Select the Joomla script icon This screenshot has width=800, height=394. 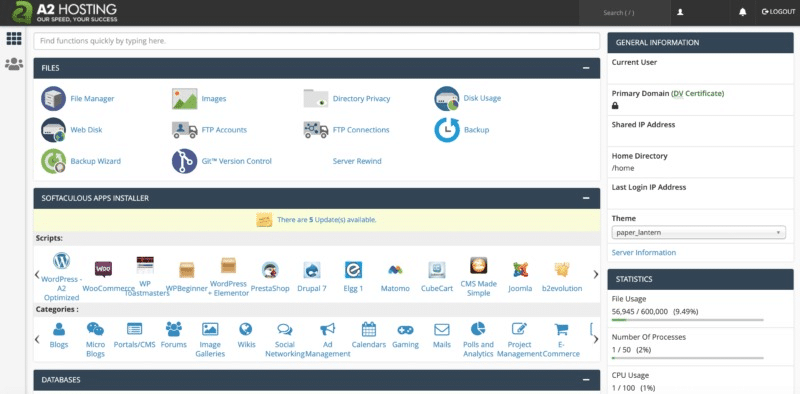click(520, 269)
